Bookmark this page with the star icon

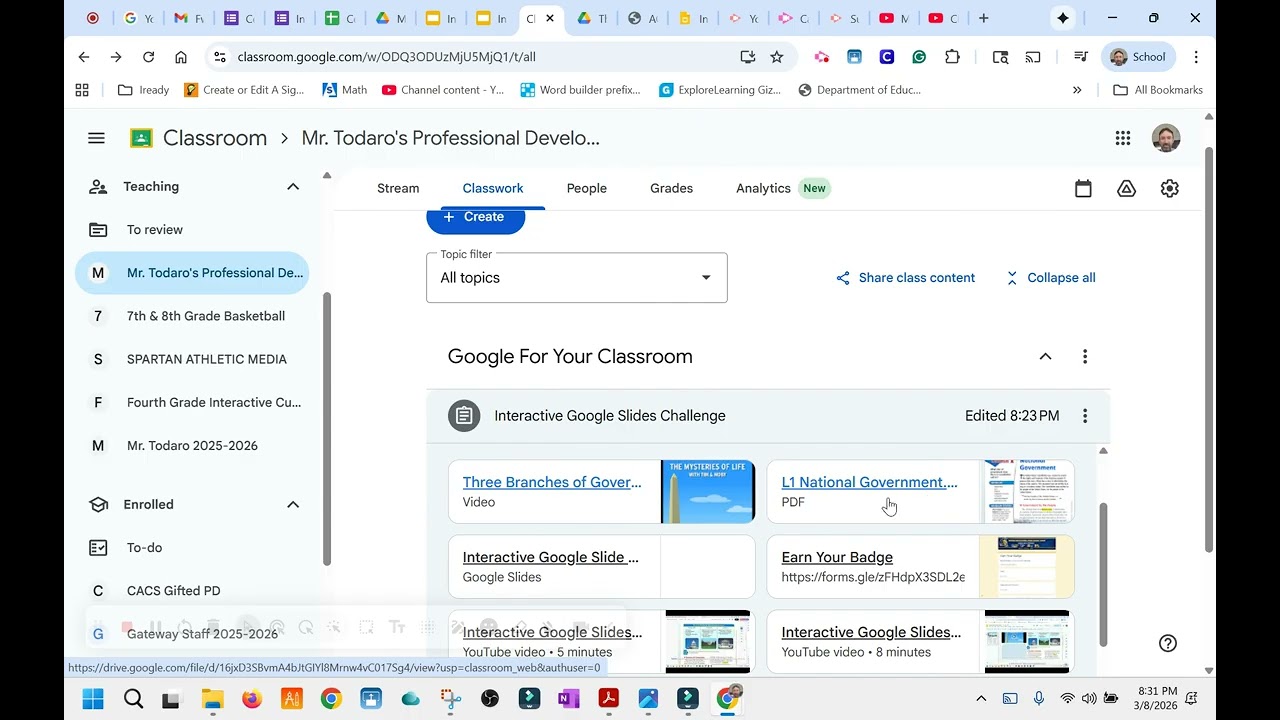pos(777,57)
